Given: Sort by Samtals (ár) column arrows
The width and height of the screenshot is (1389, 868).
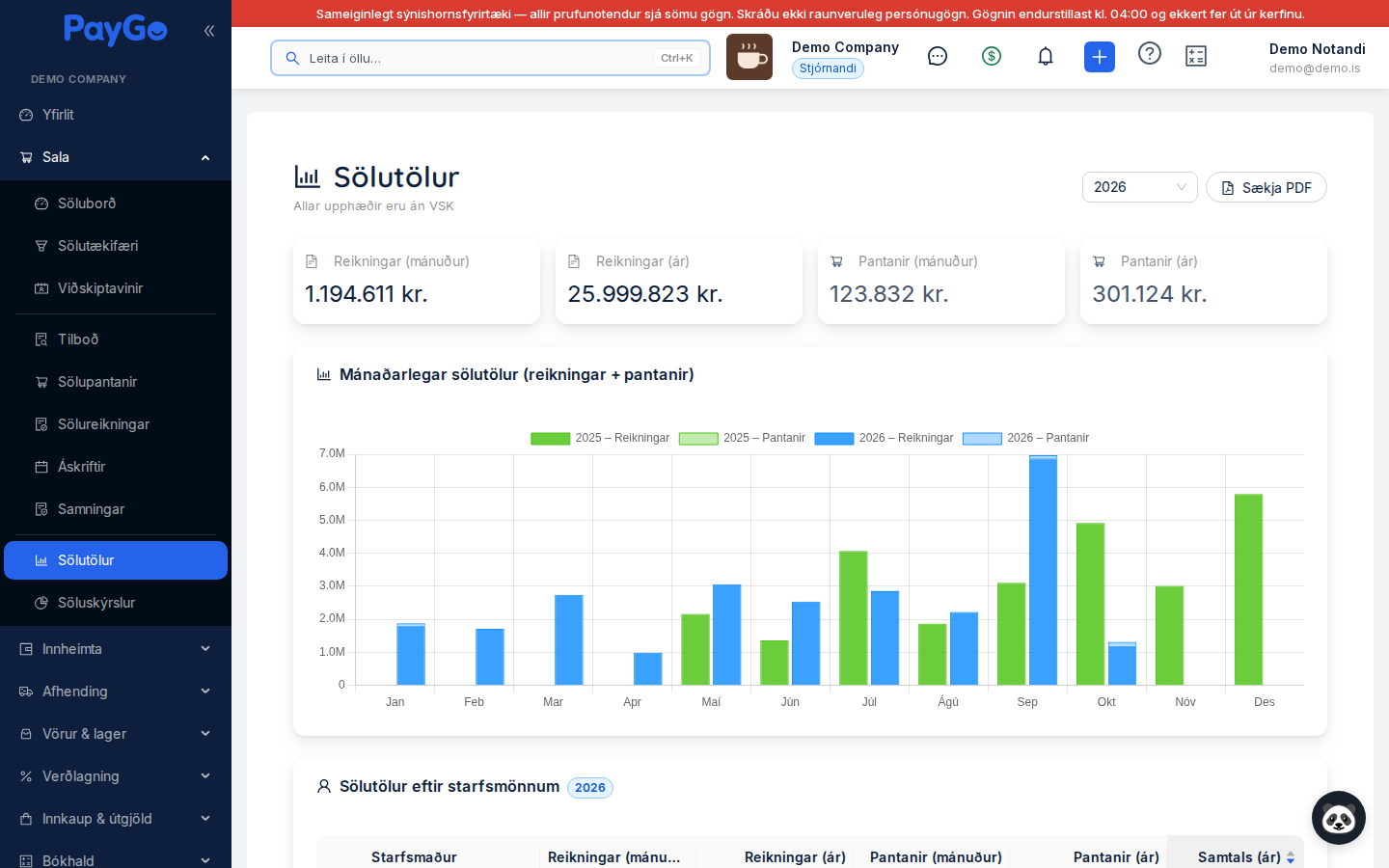Looking at the screenshot, I should tap(1291, 857).
